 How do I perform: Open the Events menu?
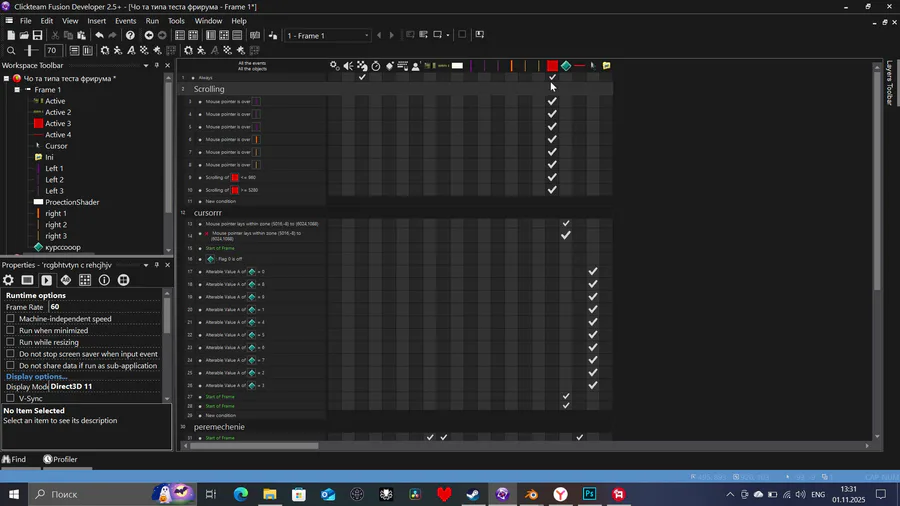point(125,21)
